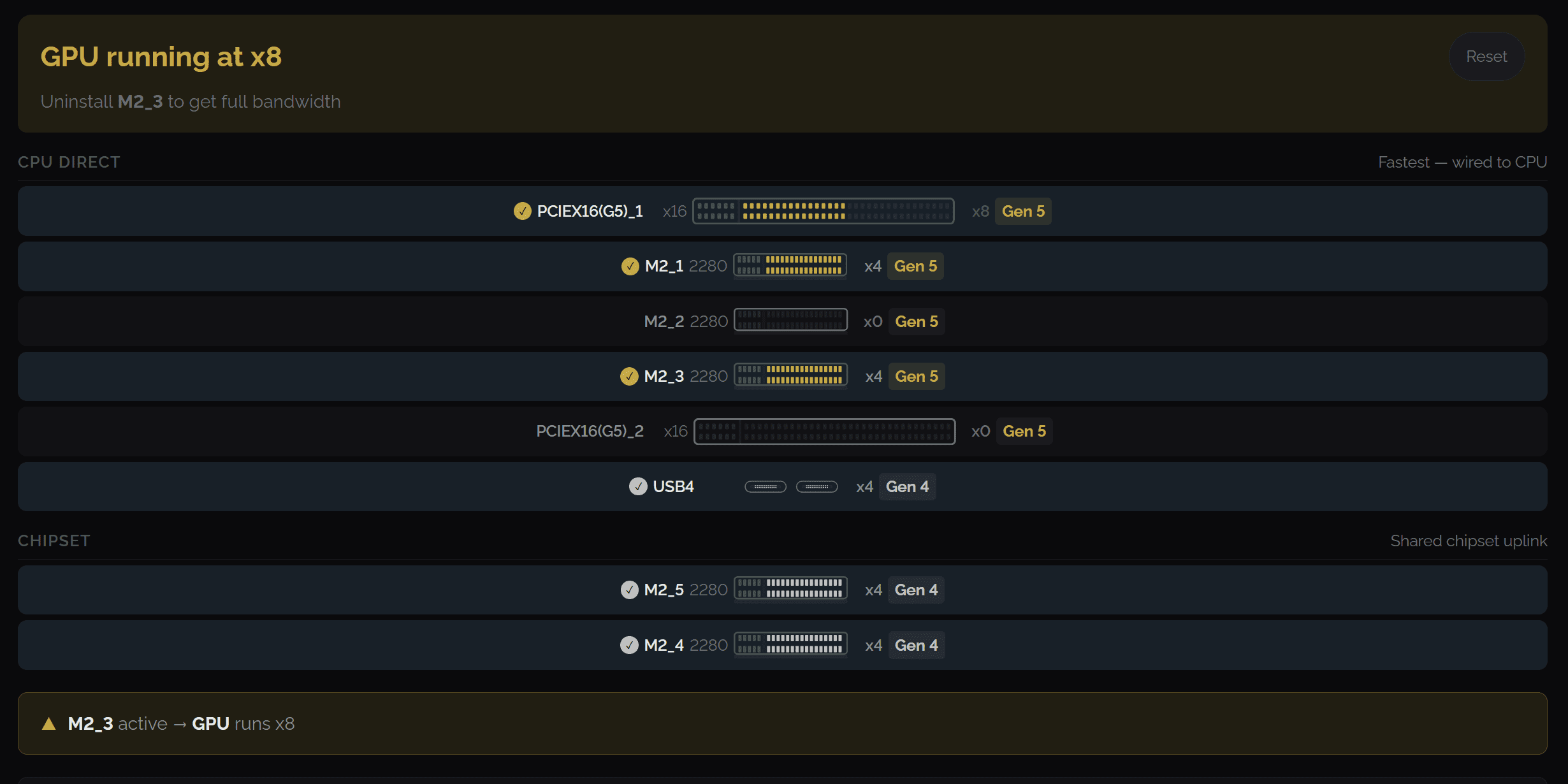
Task: Toggle the PCIEX16(G5)_1 checkmark
Action: [522, 211]
